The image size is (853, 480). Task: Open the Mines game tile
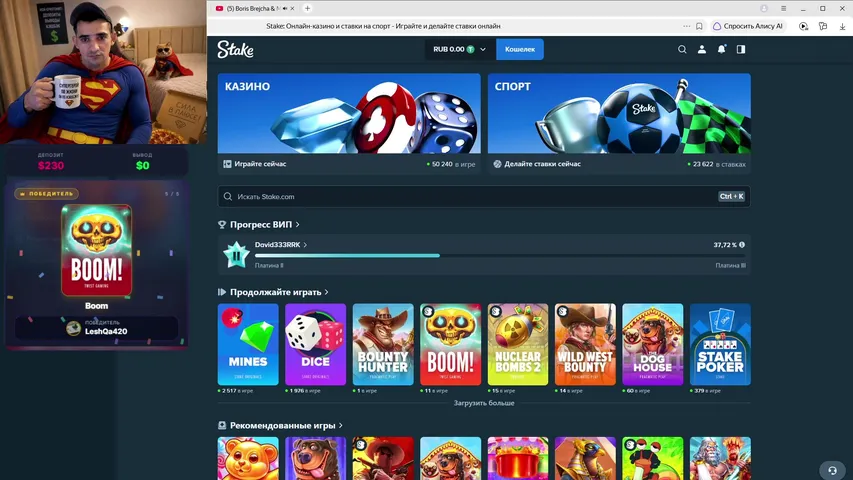248,344
